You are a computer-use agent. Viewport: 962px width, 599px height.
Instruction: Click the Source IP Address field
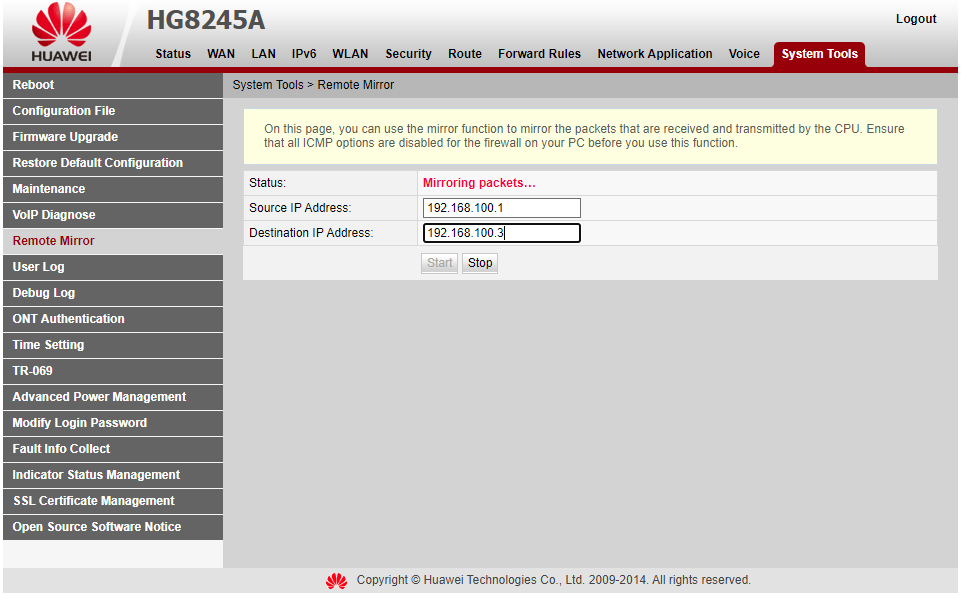pyautogui.click(x=501, y=208)
